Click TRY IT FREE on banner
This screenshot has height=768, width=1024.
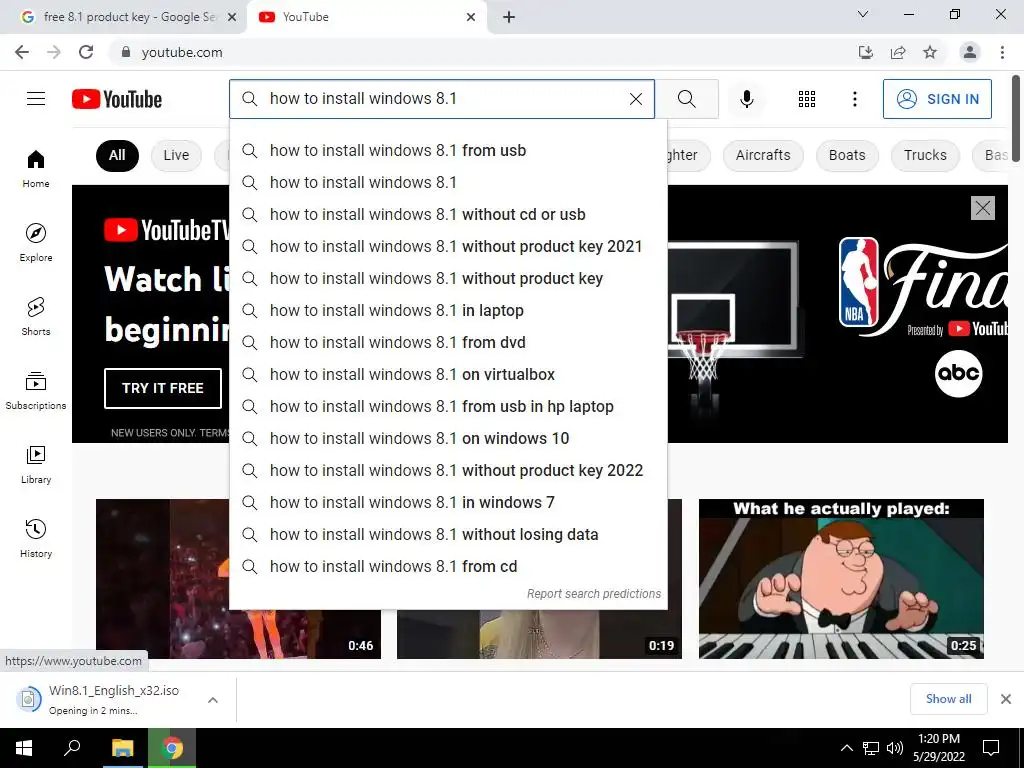coord(163,388)
